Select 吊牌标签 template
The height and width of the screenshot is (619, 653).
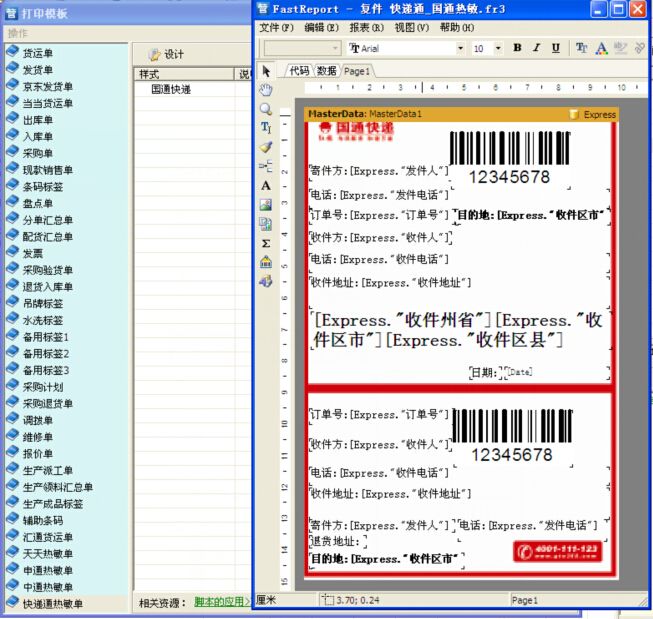point(42,303)
